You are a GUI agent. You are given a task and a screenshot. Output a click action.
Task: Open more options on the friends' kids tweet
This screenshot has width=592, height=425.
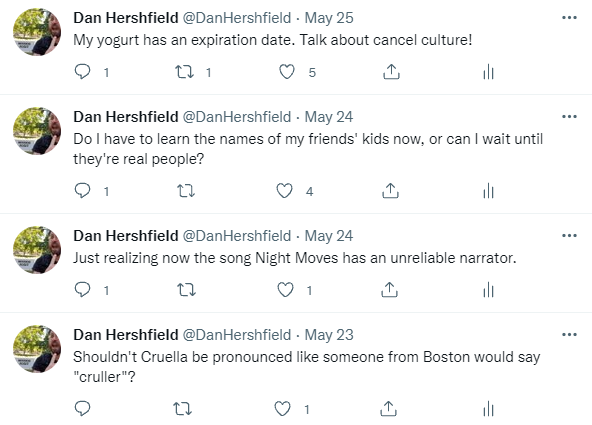click(x=569, y=117)
